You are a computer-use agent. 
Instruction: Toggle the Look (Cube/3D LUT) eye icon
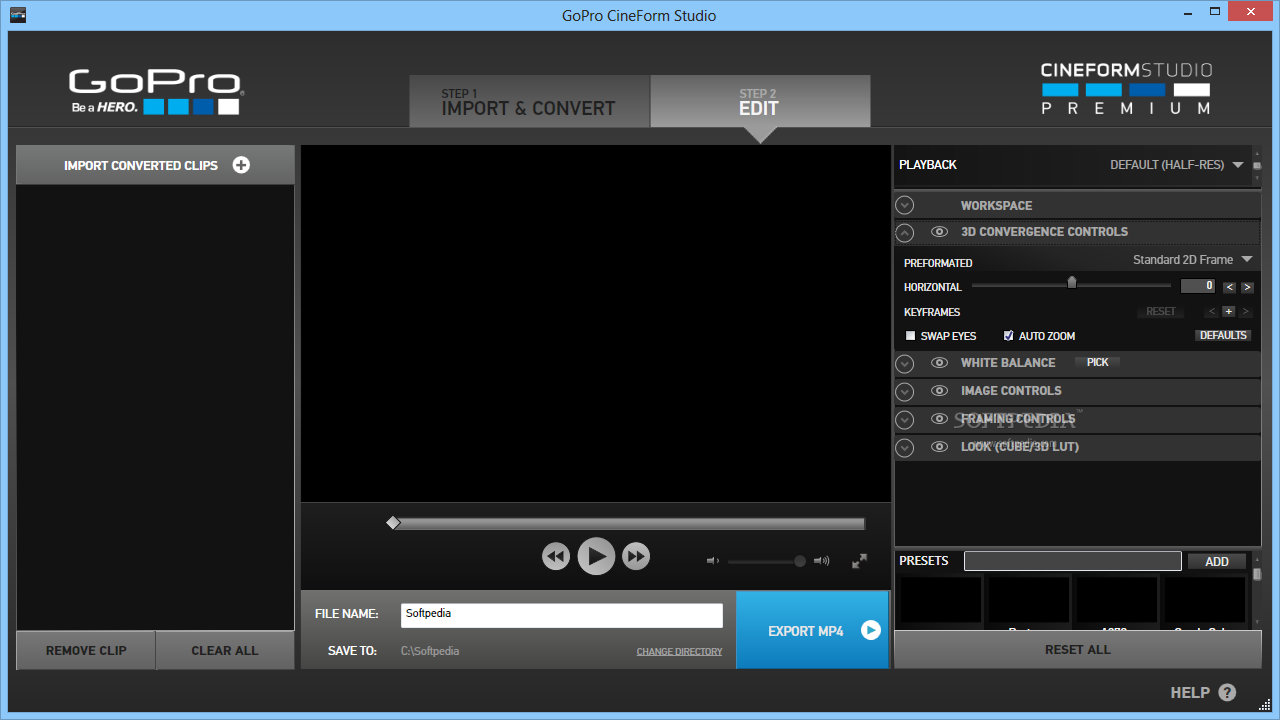coord(939,447)
